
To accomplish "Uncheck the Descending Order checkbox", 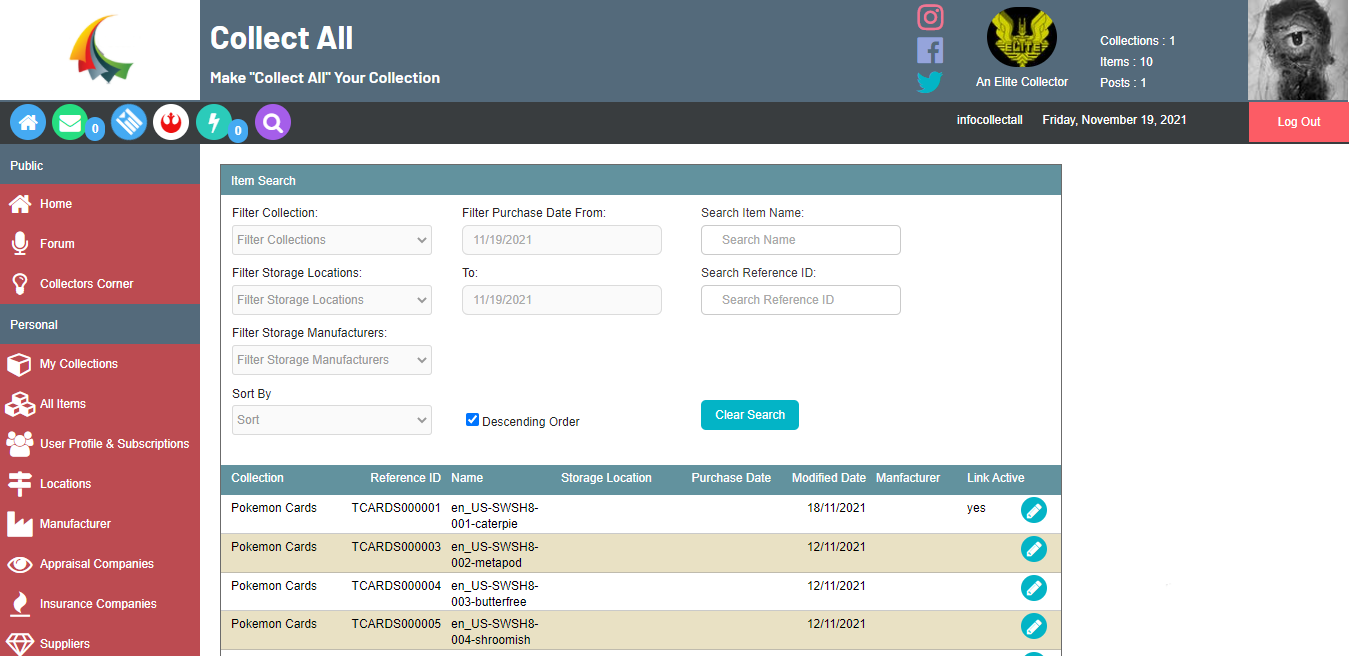I will (473, 420).
